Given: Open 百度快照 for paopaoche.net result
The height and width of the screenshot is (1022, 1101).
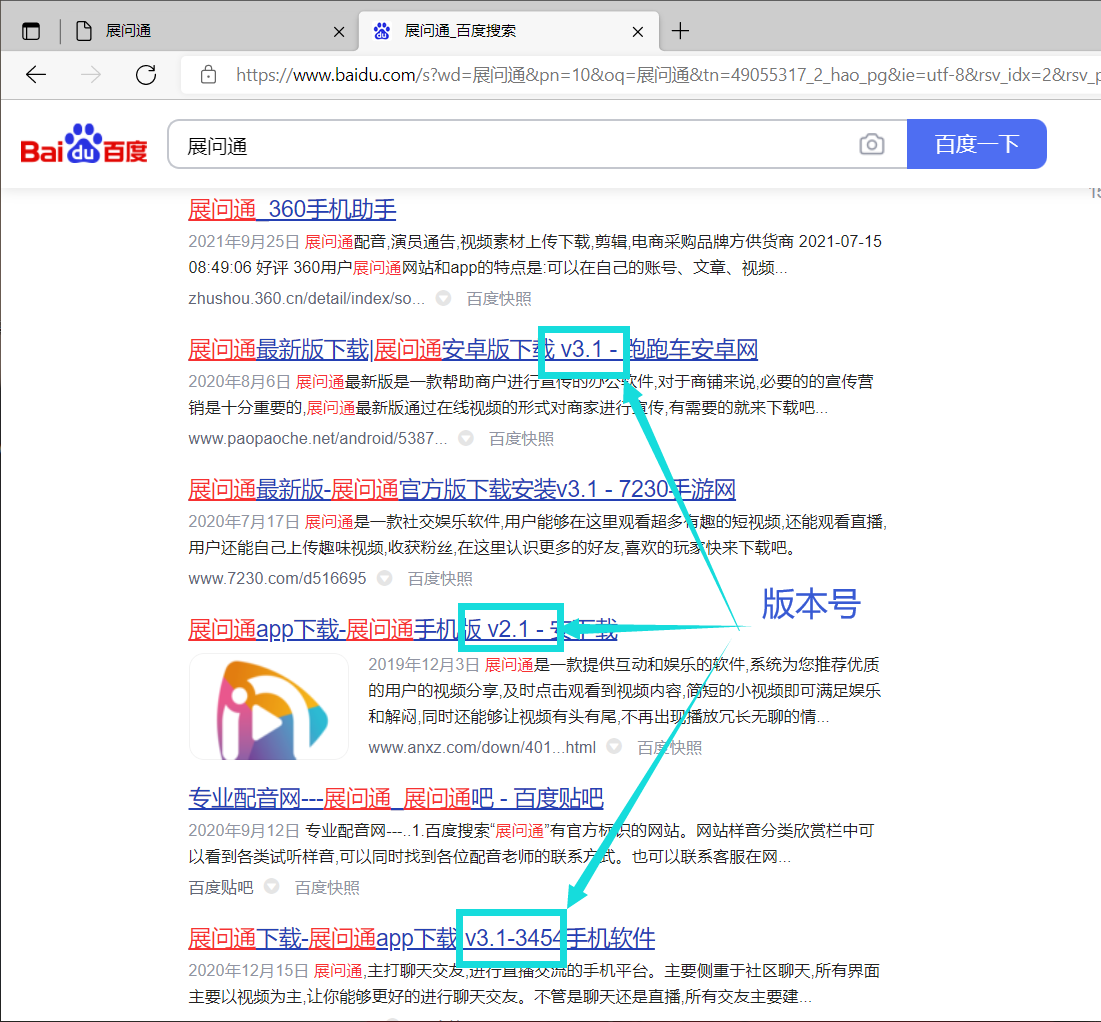Looking at the screenshot, I should pyautogui.click(x=521, y=439).
